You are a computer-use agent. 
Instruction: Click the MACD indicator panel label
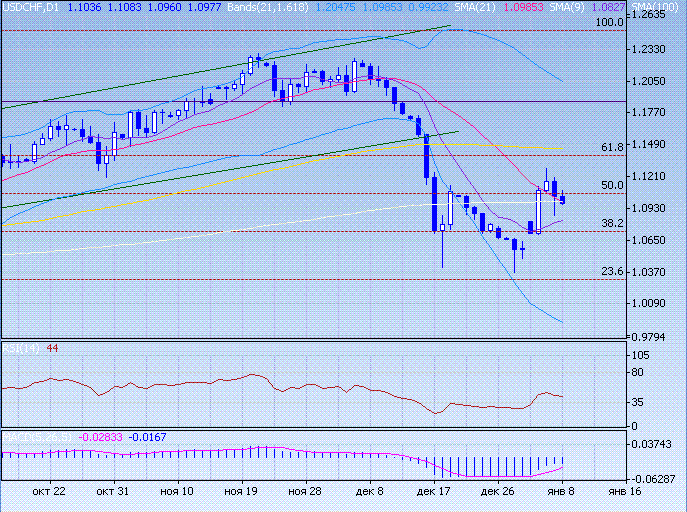[38, 437]
